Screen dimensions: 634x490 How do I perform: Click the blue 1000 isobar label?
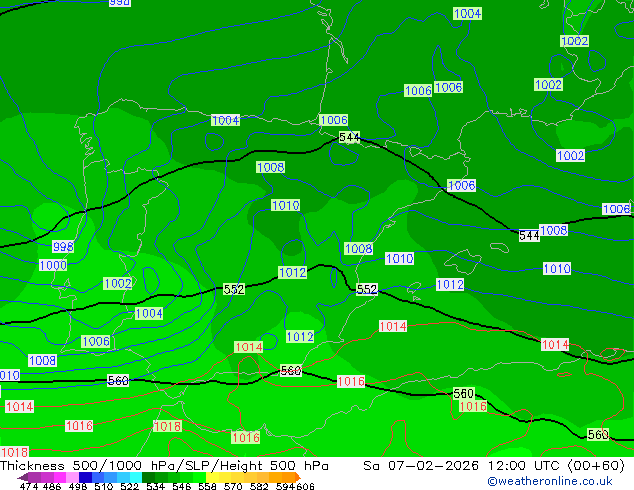(x=53, y=265)
